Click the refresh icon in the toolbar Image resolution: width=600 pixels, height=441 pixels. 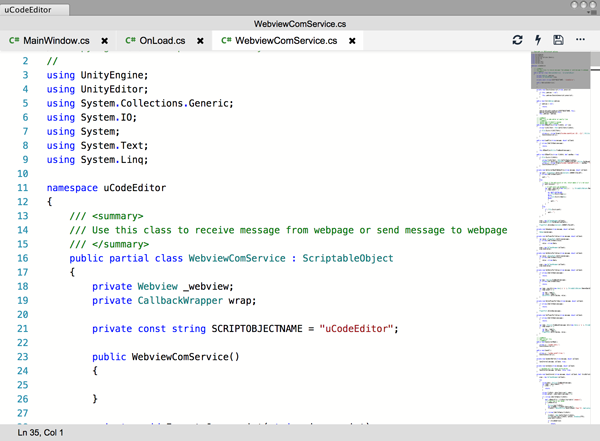coord(517,40)
